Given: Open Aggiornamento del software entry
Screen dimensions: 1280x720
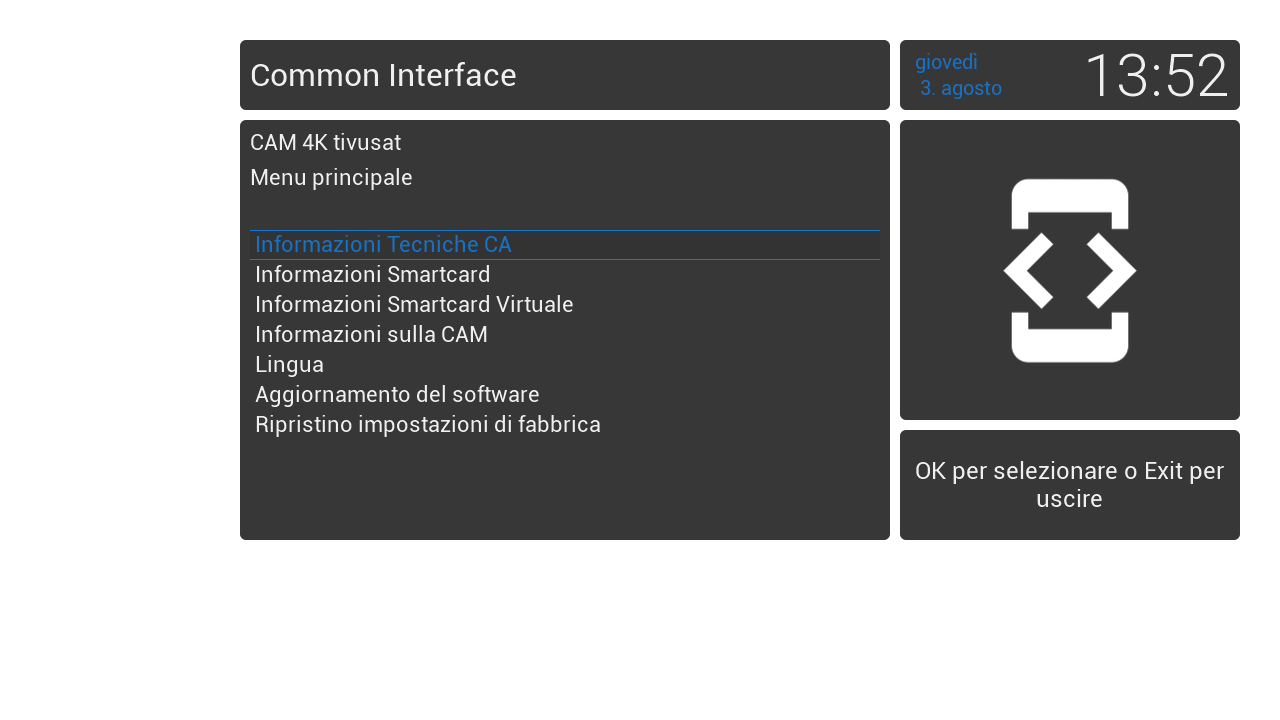Looking at the screenshot, I should pyautogui.click(x=565, y=395).
